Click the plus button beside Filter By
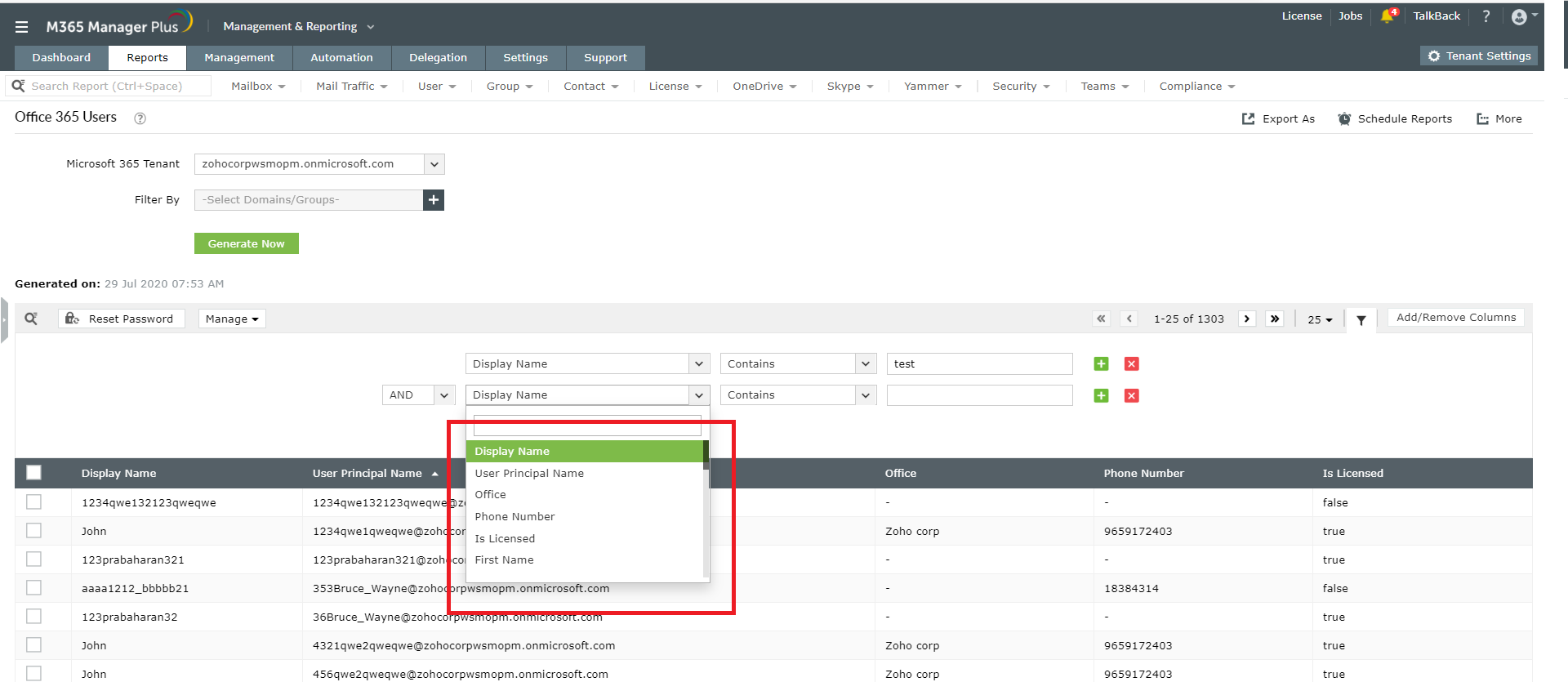Screen dimensions: 1568x682 click(x=434, y=200)
